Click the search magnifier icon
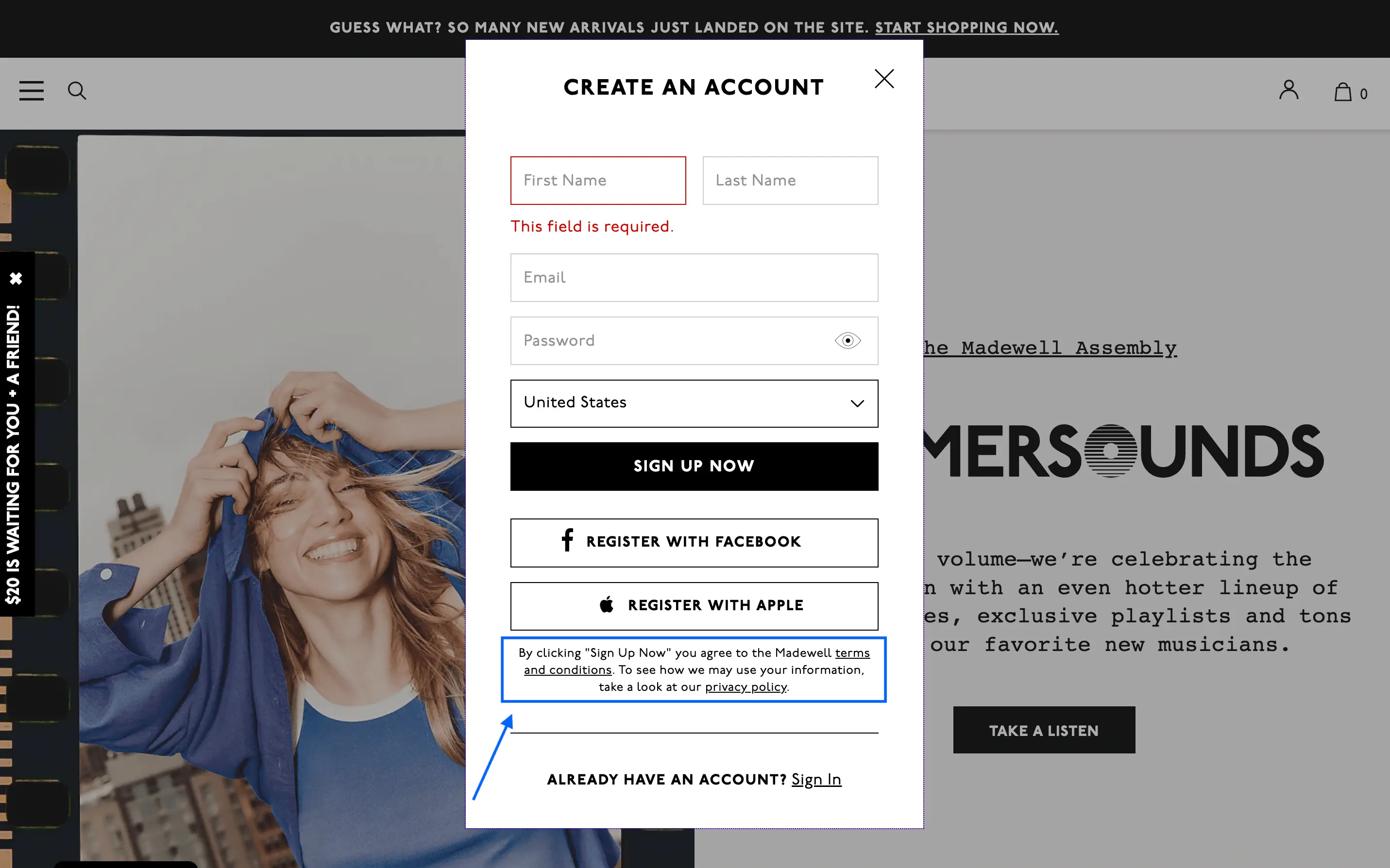1390x868 pixels. 77,90
